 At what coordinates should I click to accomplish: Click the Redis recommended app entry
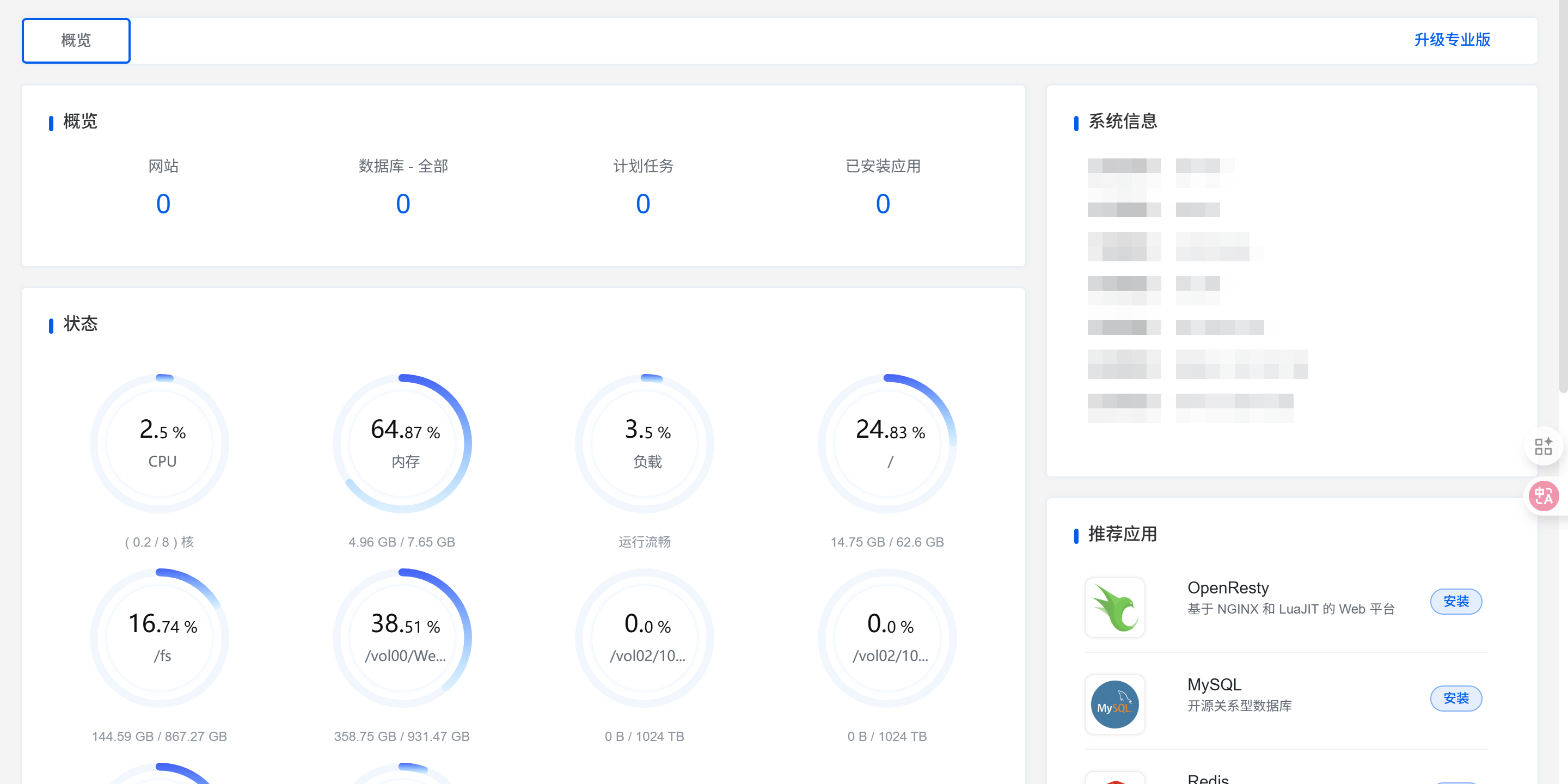point(1208,778)
